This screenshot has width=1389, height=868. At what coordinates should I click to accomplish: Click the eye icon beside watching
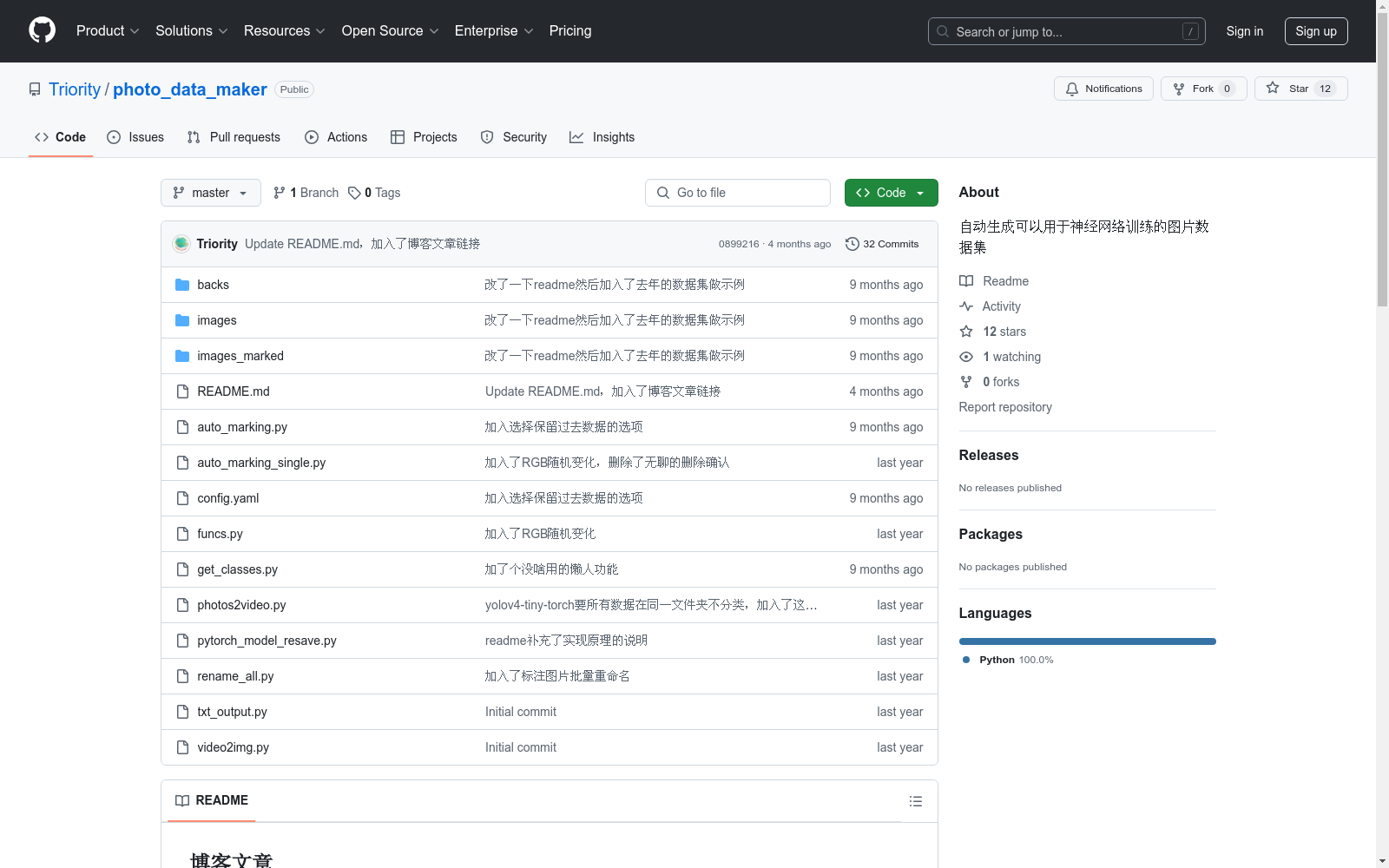point(966,357)
